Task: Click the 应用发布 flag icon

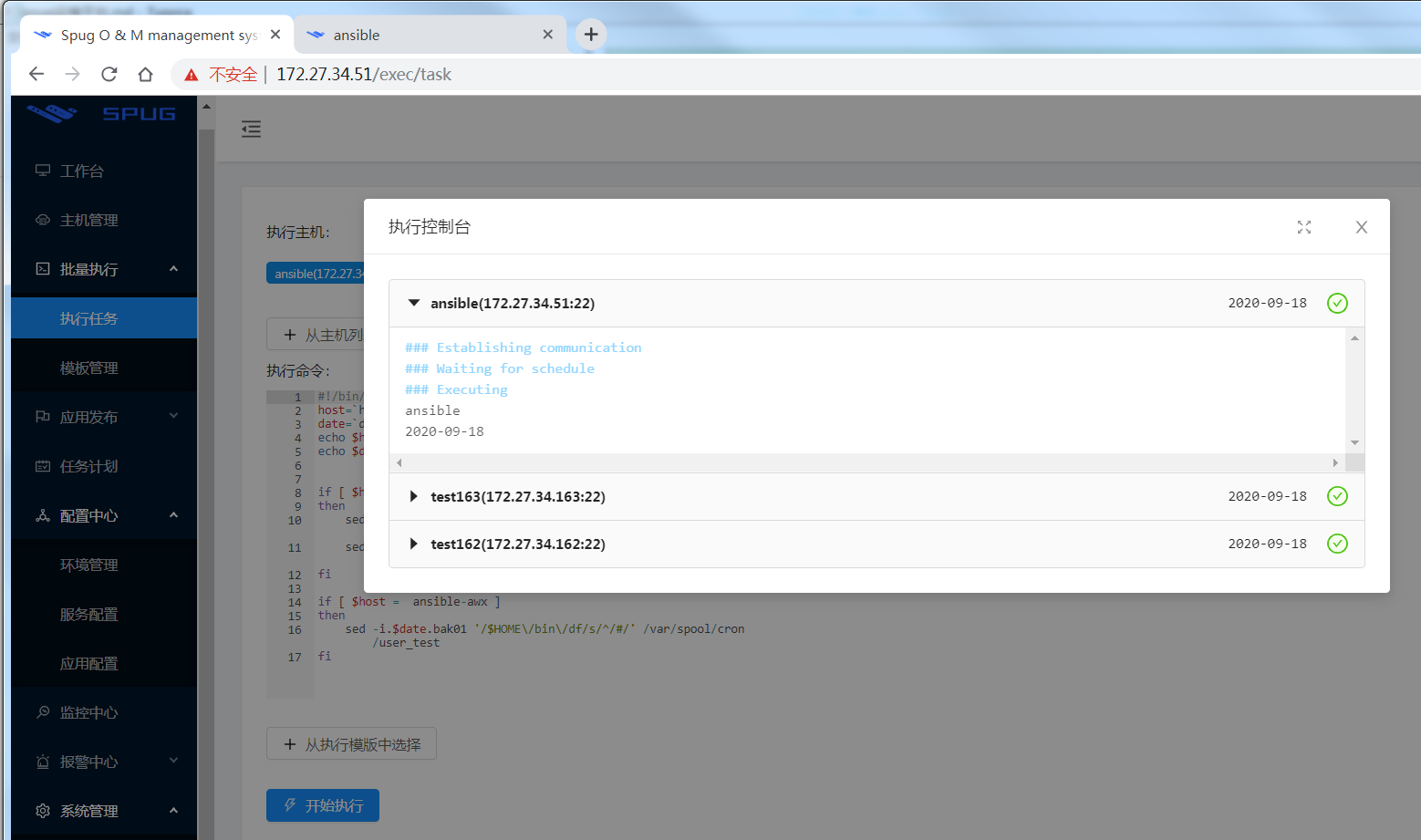Action: coord(43,417)
